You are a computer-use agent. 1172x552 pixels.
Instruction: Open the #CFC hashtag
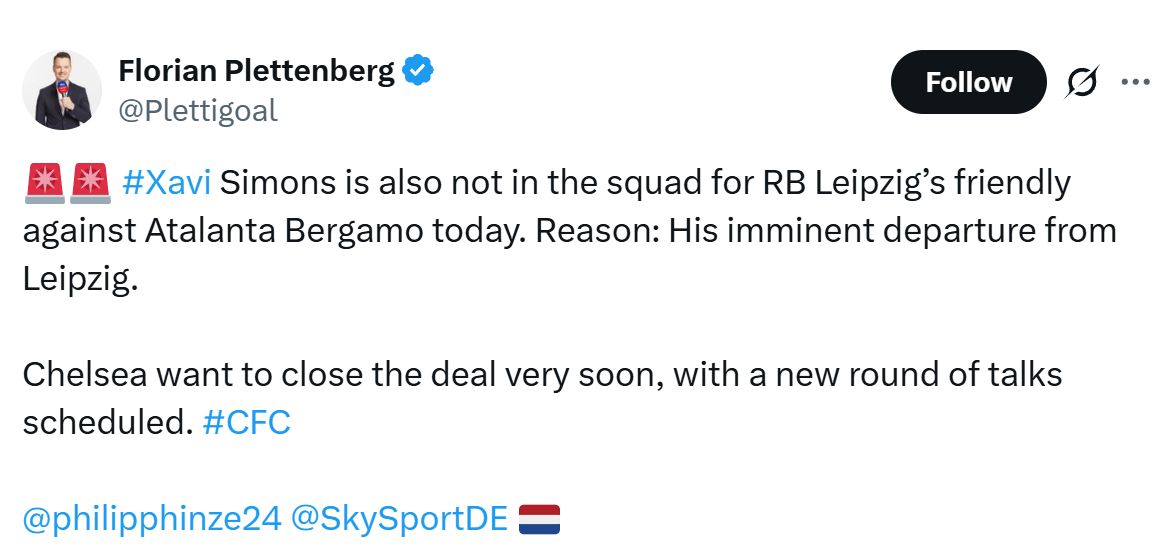[x=246, y=423]
